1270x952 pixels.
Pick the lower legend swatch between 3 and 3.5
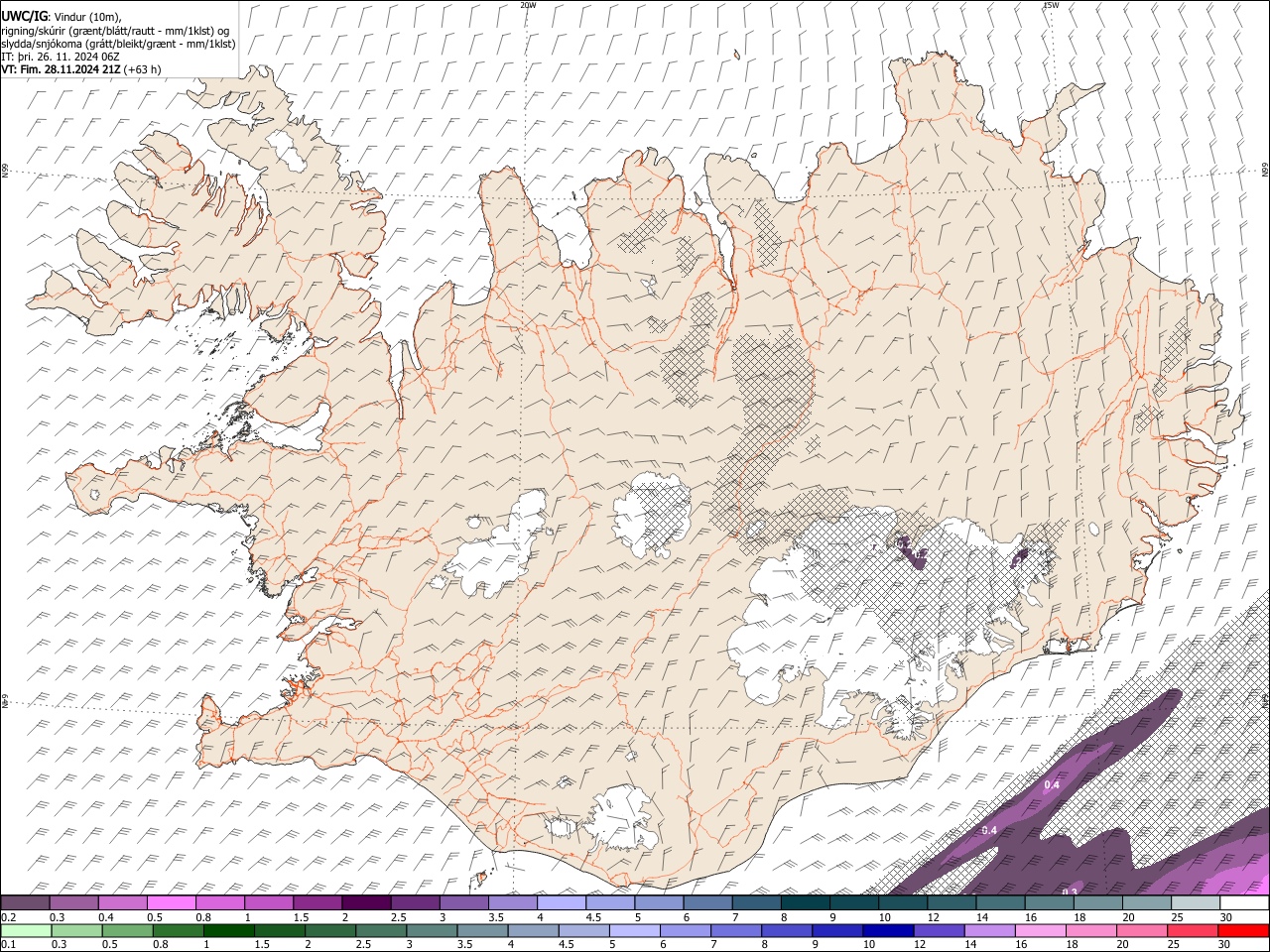pyautogui.click(x=432, y=930)
